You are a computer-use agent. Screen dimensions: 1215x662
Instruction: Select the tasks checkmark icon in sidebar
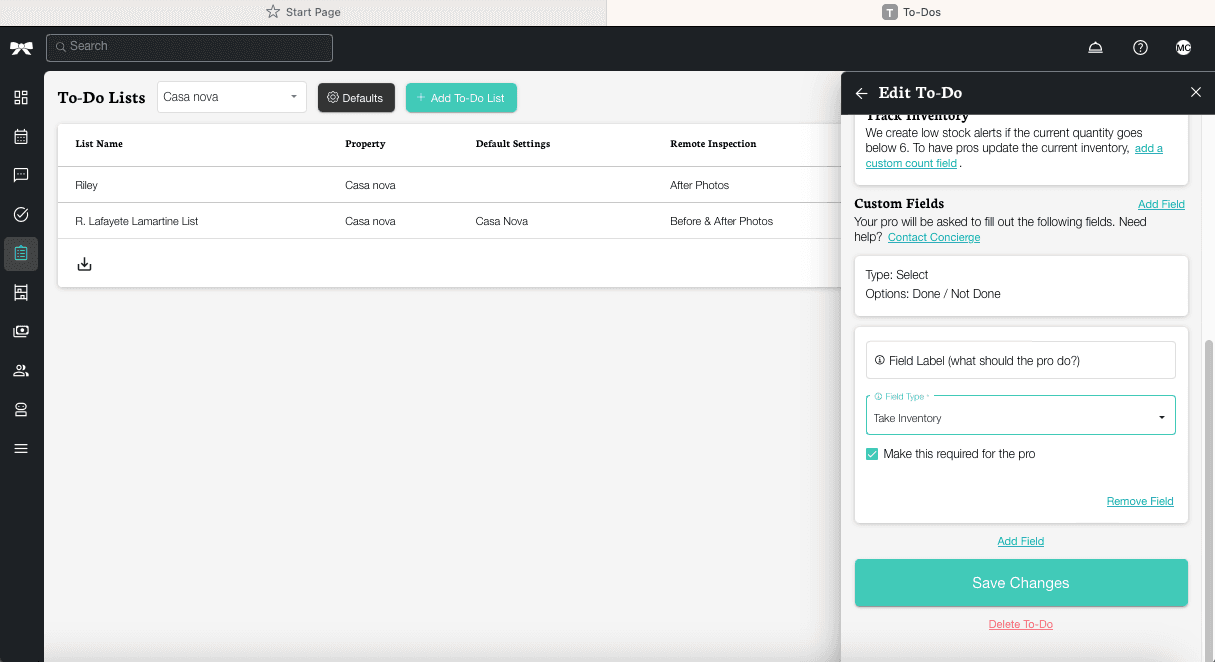[x=21, y=214]
